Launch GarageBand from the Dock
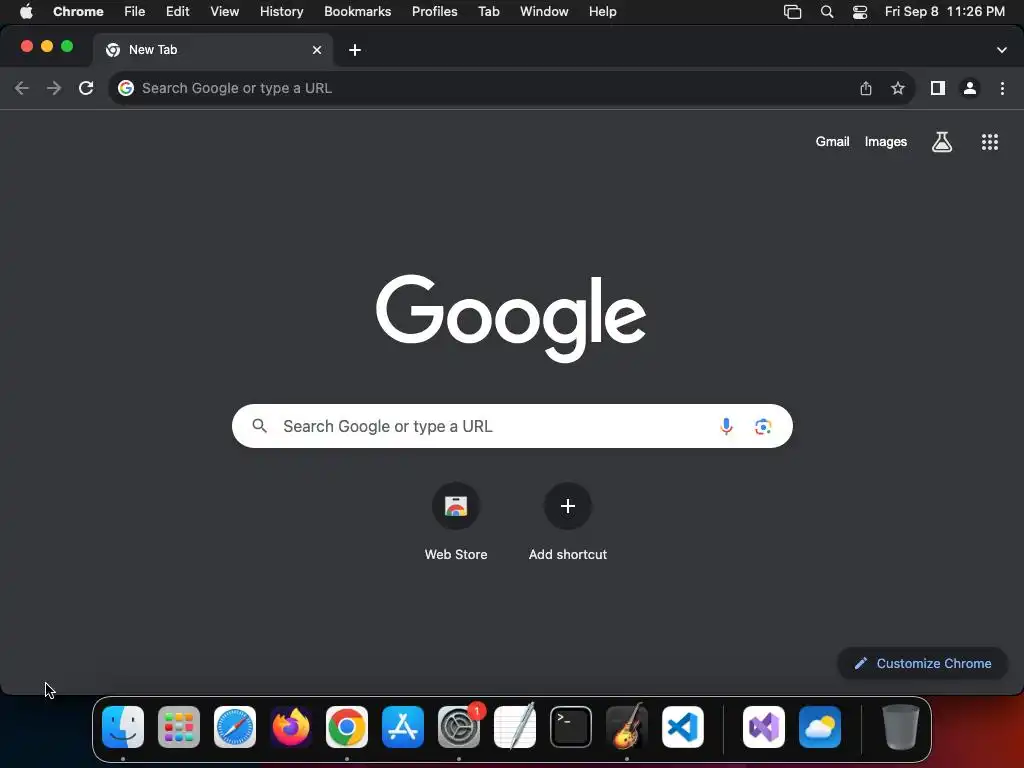Image resolution: width=1024 pixels, height=768 pixels. (x=627, y=727)
